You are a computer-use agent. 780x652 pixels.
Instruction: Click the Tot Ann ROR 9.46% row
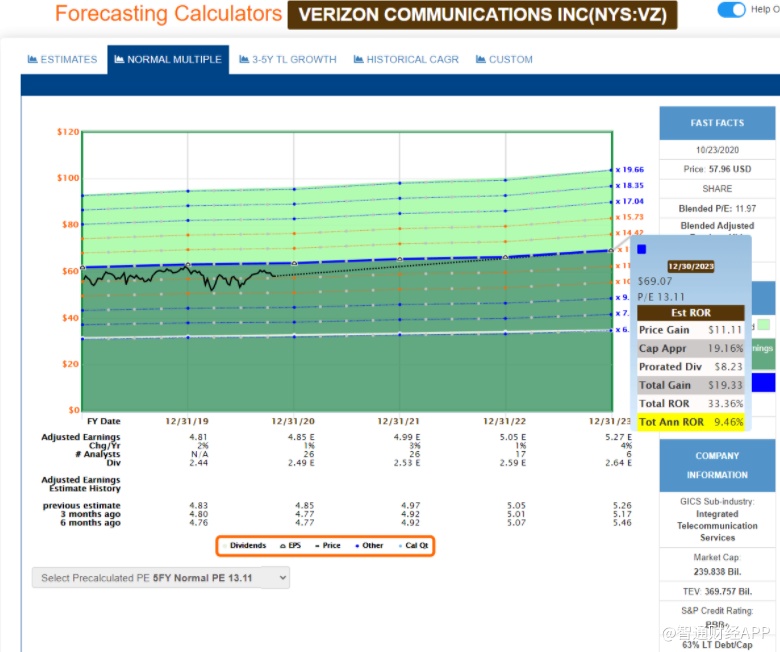pyautogui.click(x=691, y=422)
